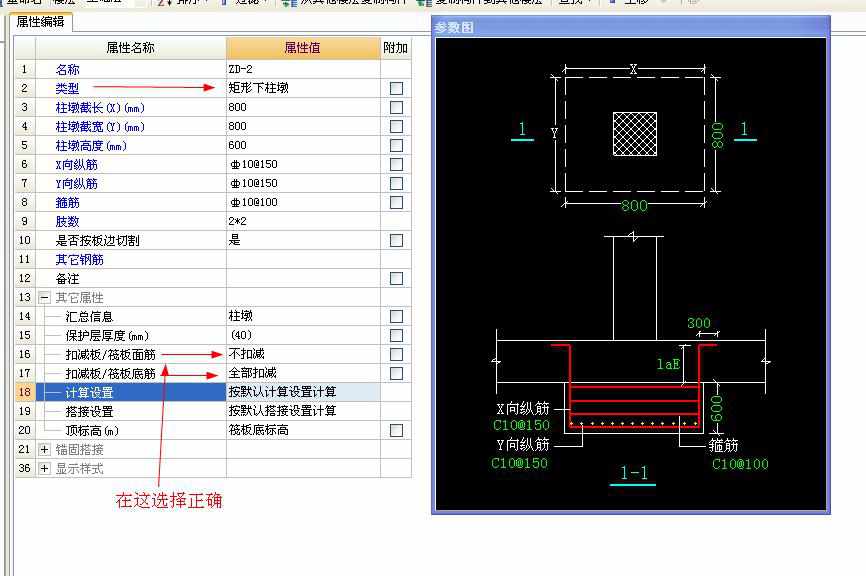Viewport: 866px width, 576px height.
Task: Edit the 柱墩截宽(Y) value 800
Action: (303, 126)
